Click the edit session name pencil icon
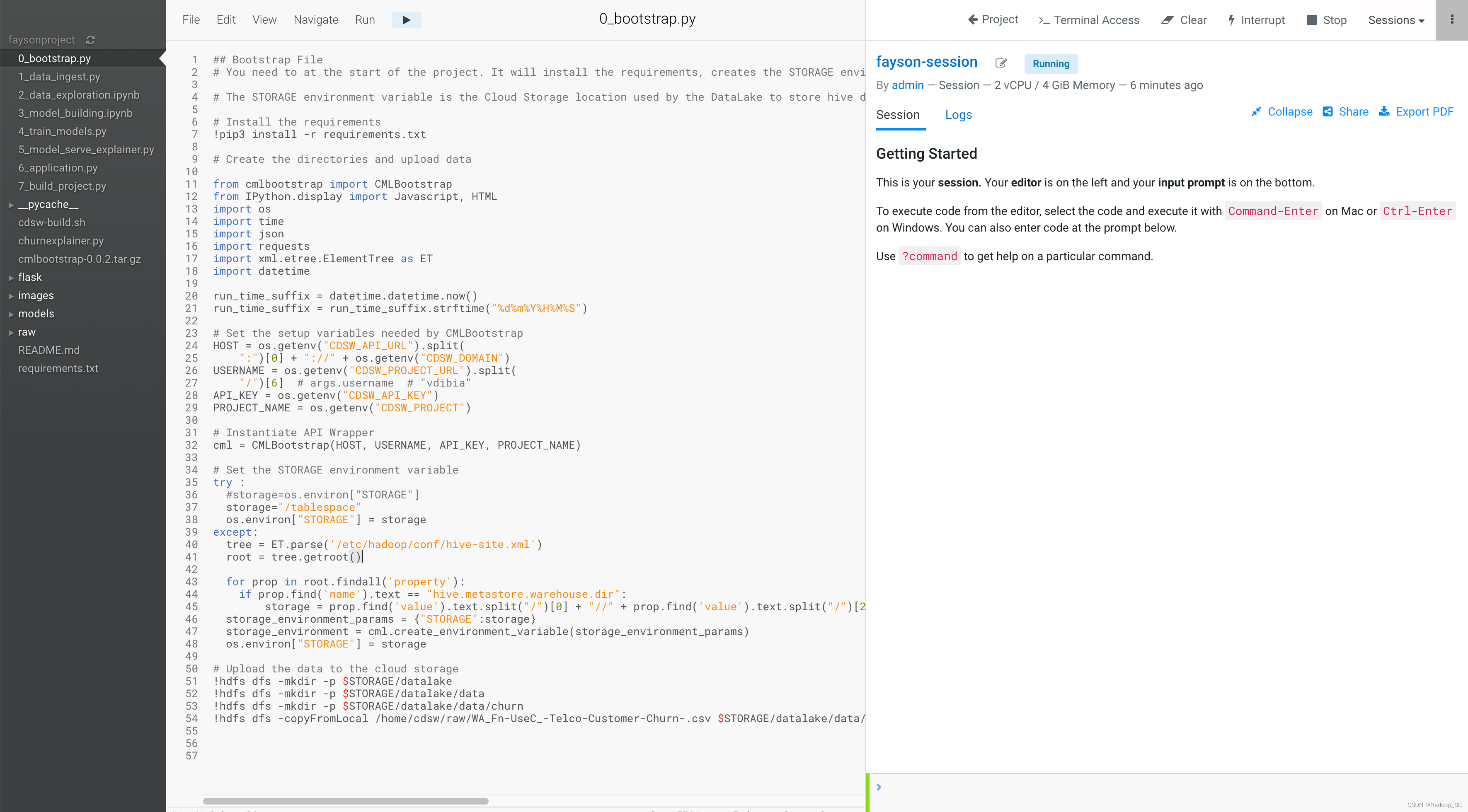The height and width of the screenshot is (812, 1468). point(1000,63)
